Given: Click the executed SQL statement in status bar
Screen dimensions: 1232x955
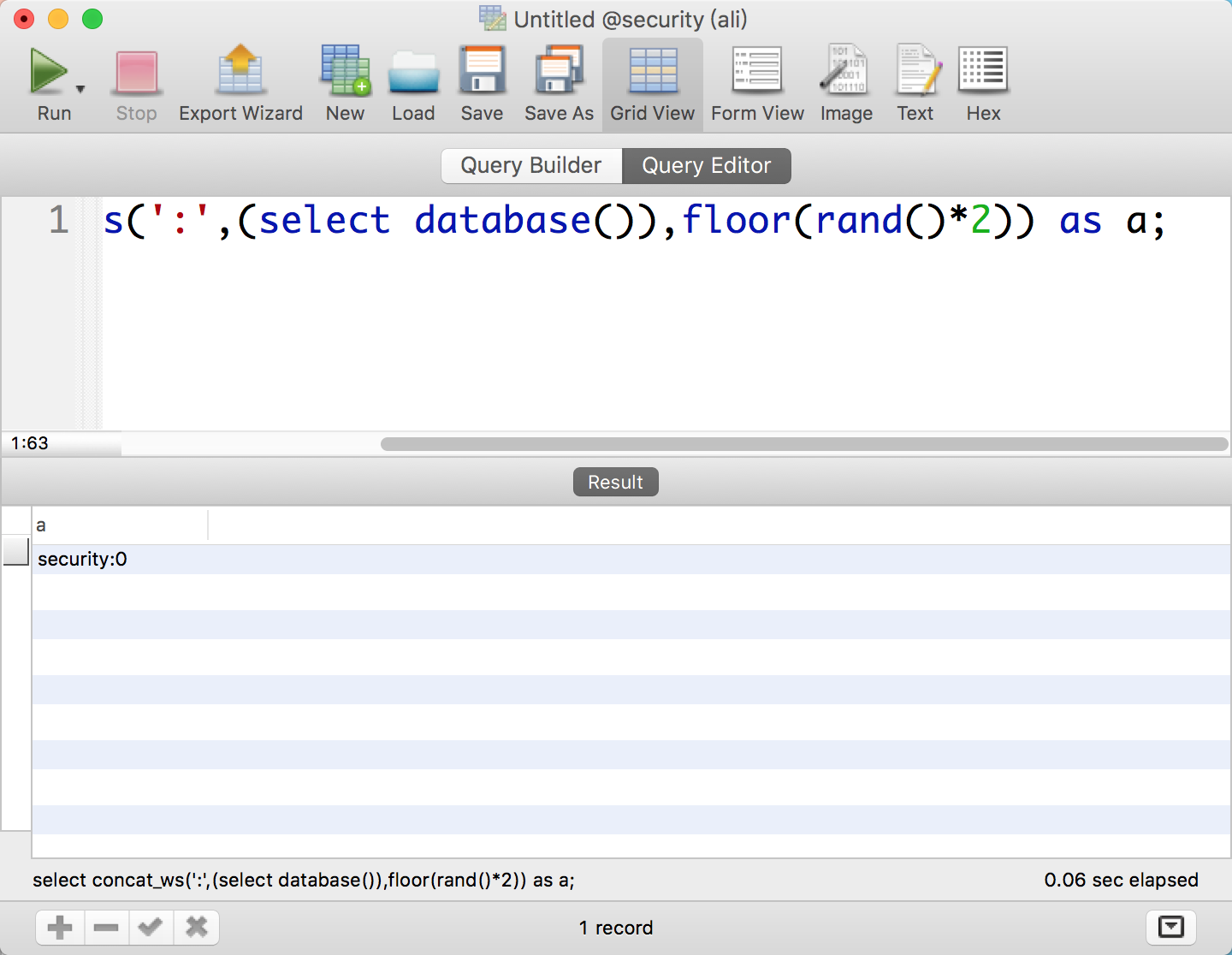Looking at the screenshot, I should pyautogui.click(x=304, y=881).
